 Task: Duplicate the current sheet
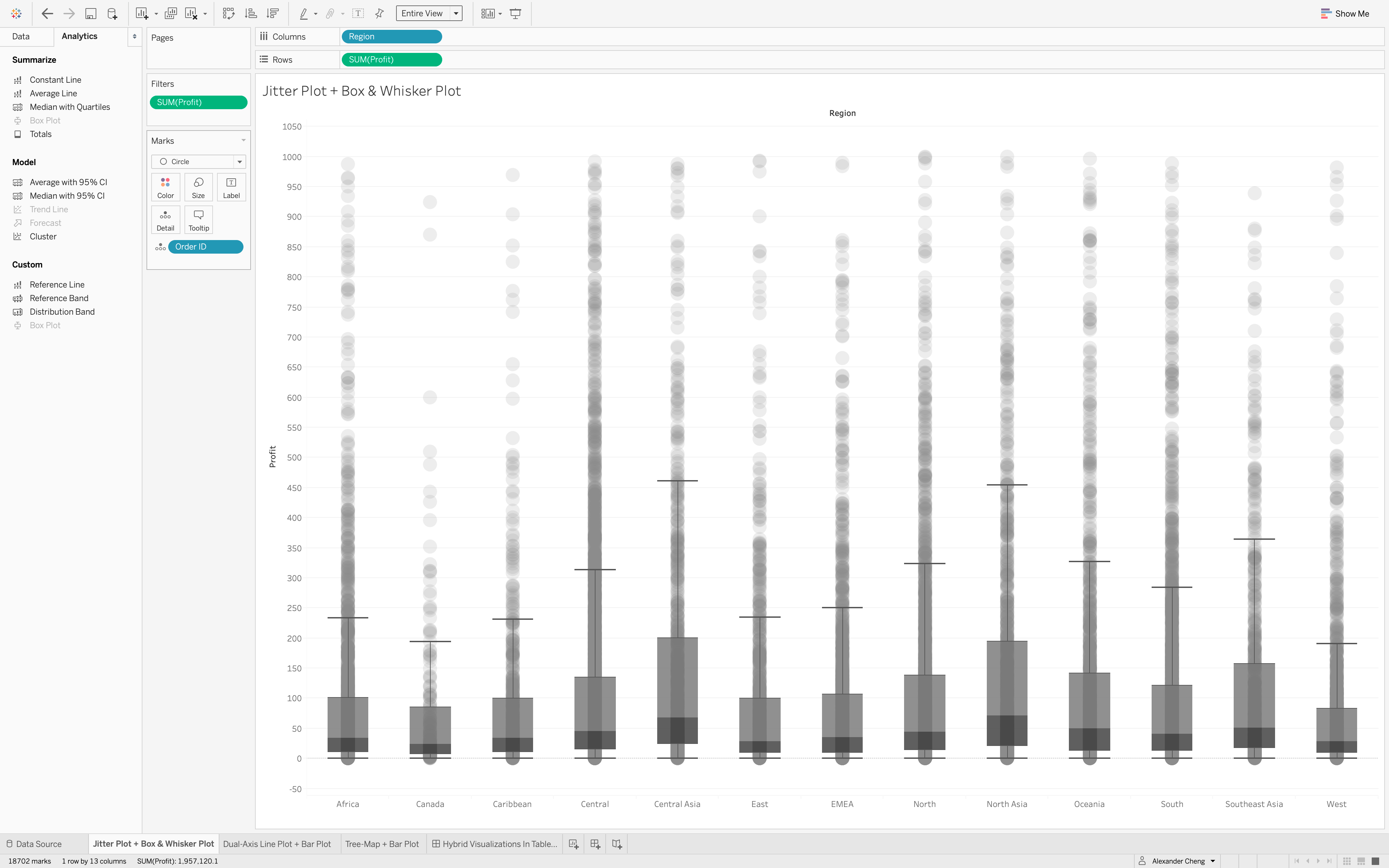point(171,13)
